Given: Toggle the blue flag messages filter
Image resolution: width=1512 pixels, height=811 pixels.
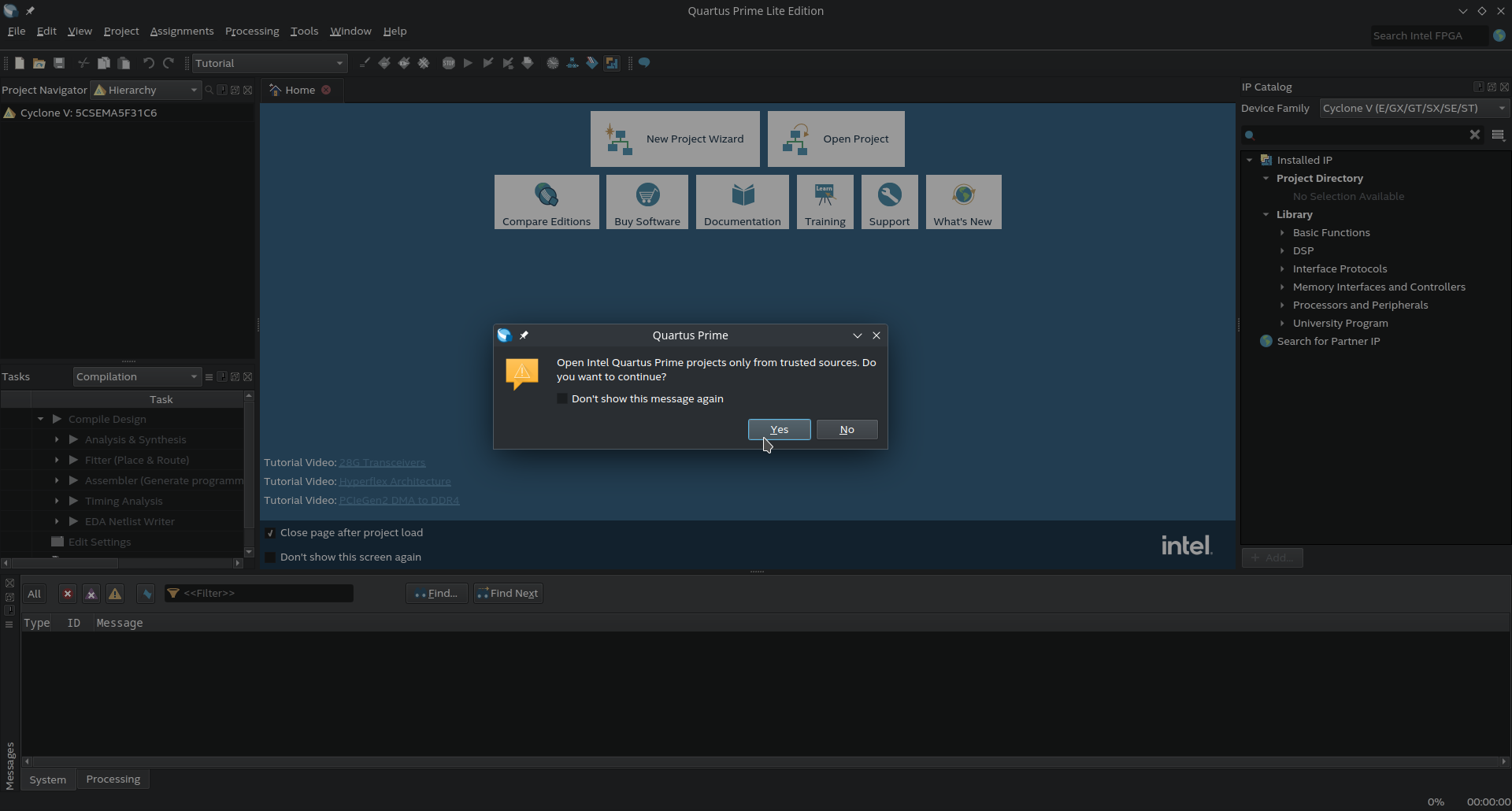Looking at the screenshot, I should point(146,594).
